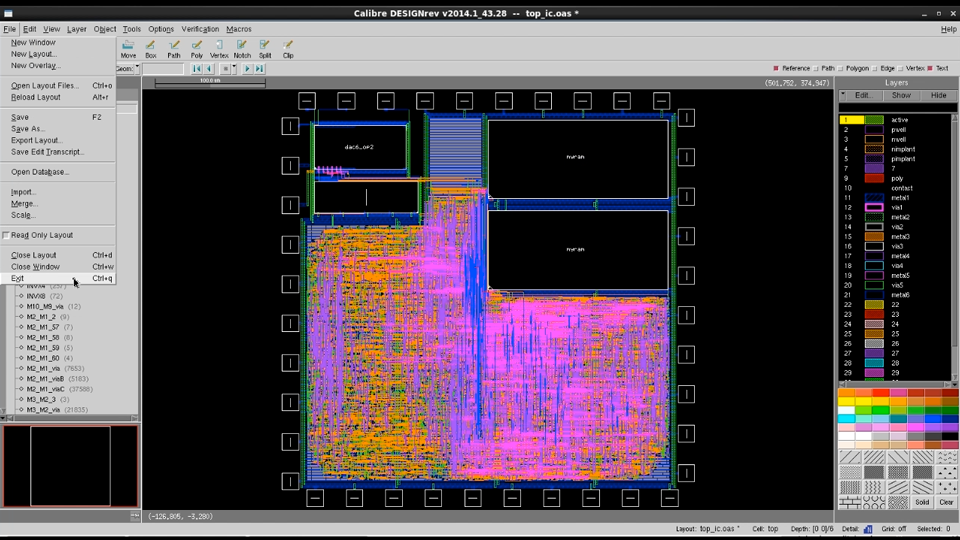Go to next geometry result
The height and width of the screenshot is (540, 960).
point(247,69)
